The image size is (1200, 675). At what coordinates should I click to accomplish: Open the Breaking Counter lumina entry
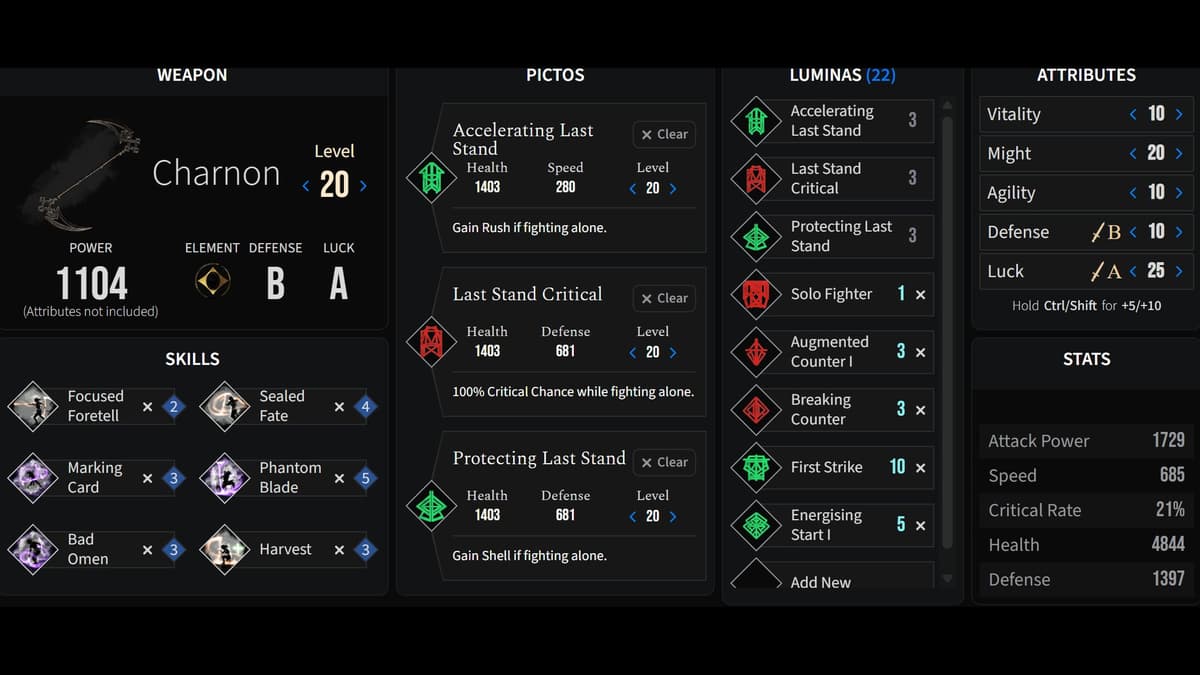[820, 409]
